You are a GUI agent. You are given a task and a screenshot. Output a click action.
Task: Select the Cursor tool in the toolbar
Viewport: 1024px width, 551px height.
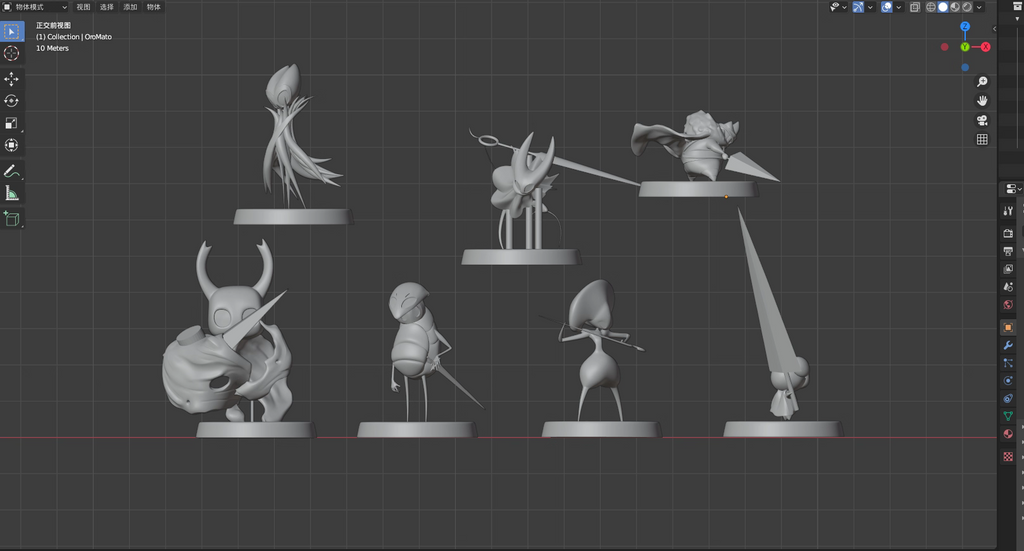point(12,53)
